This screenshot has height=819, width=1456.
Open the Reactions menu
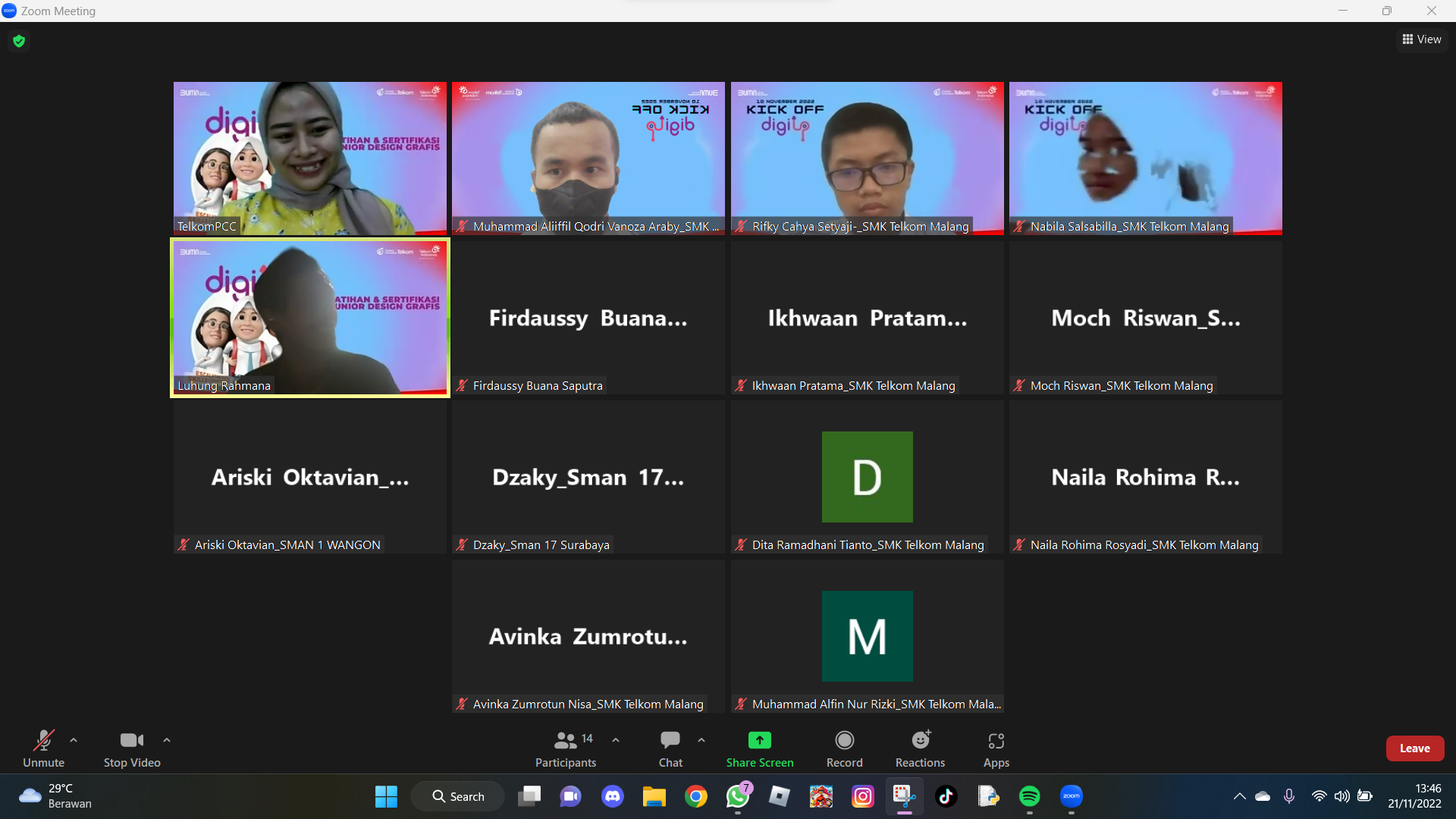pyautogui.click(x=920, y=748)
